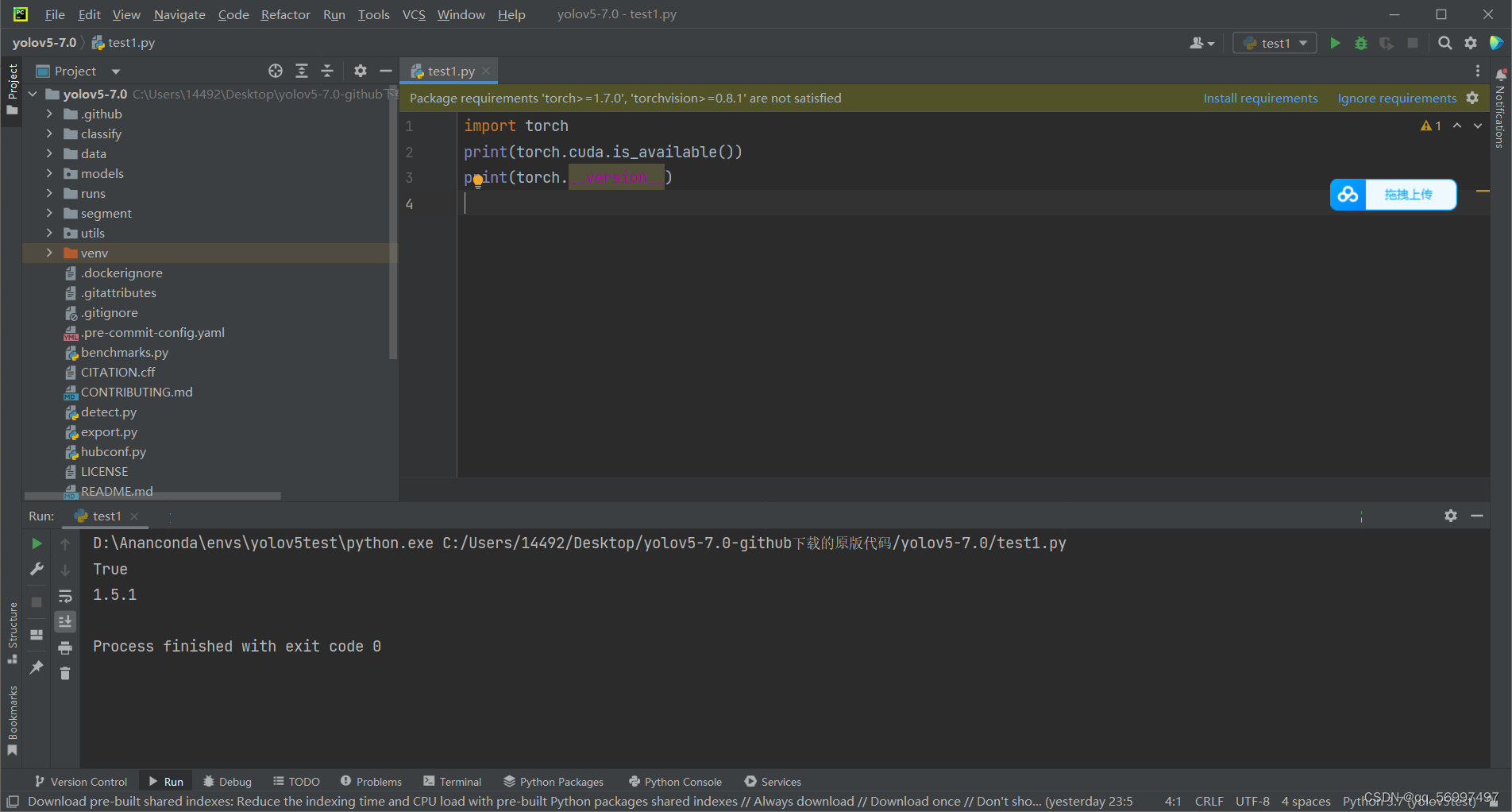Collapse the yolov5-7.0 root folder
Screen dimensions: 1512x812
[x=33, y=94]
